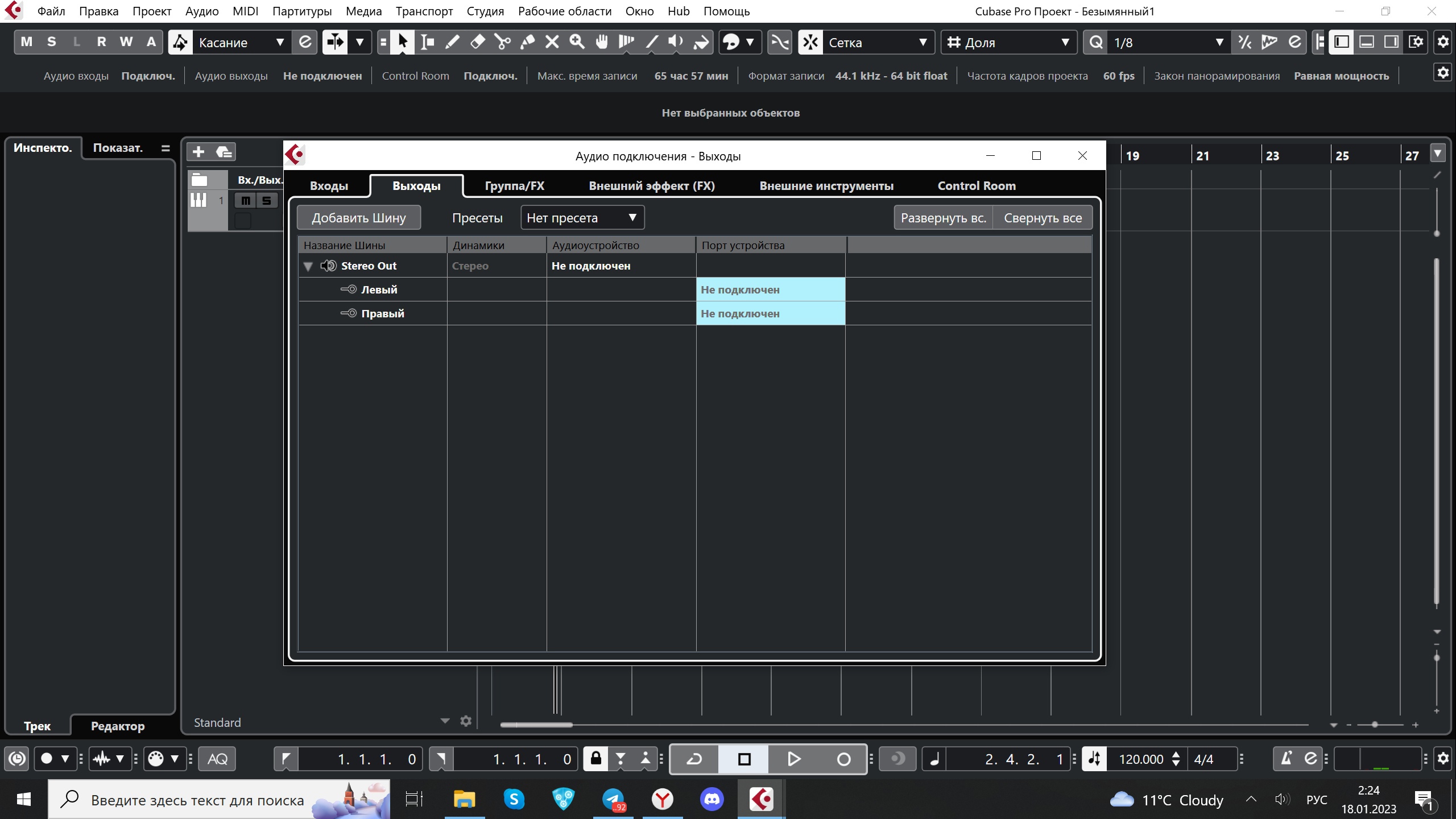
Task: Open the Студия menu
Action: (x=485, y=11)
